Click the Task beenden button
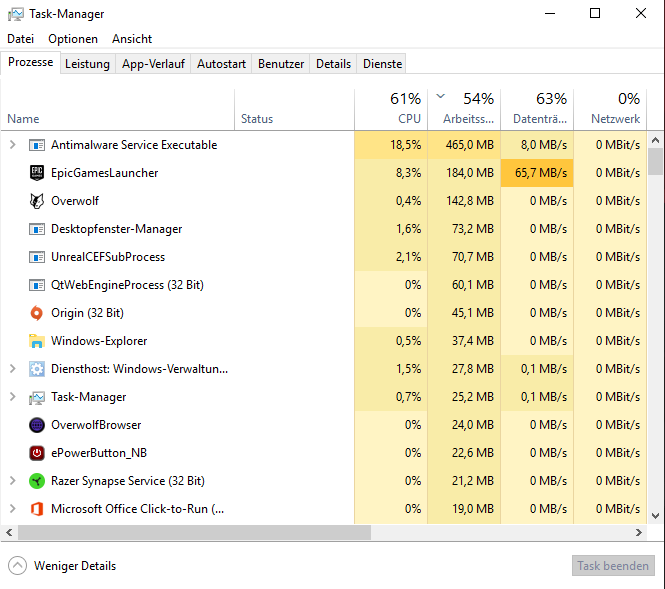This screenshot has height=589, width=665. pos(613,566)
